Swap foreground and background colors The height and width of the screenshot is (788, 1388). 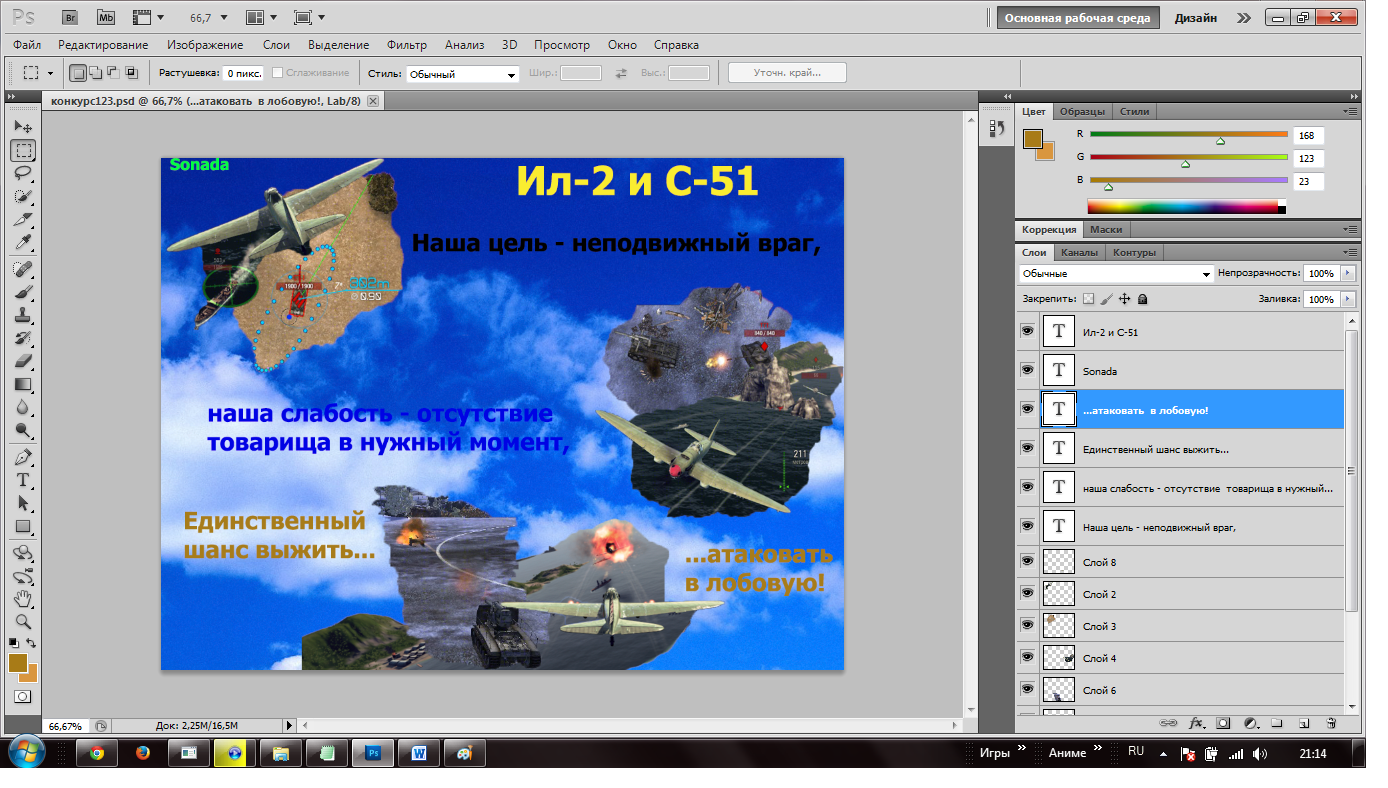tap(32, 643)
